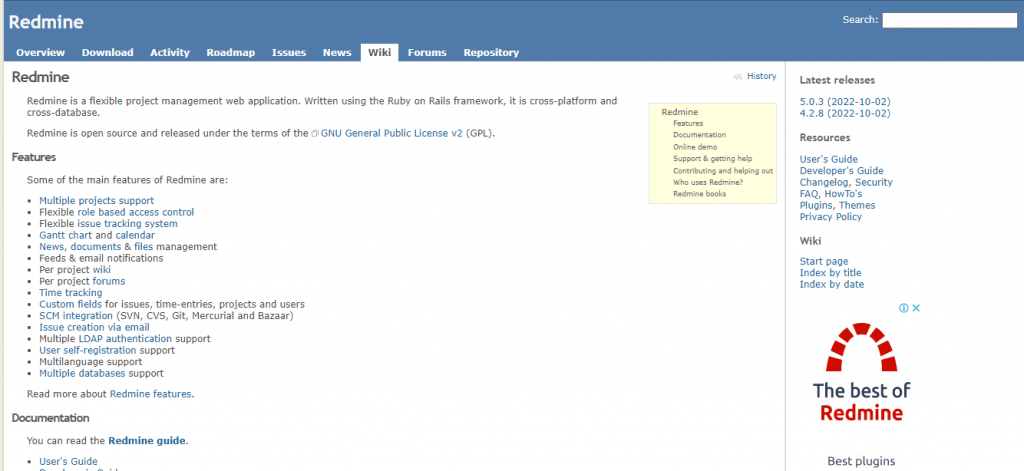
Task: Click the Search label link
Action: [x=860, y=20]
